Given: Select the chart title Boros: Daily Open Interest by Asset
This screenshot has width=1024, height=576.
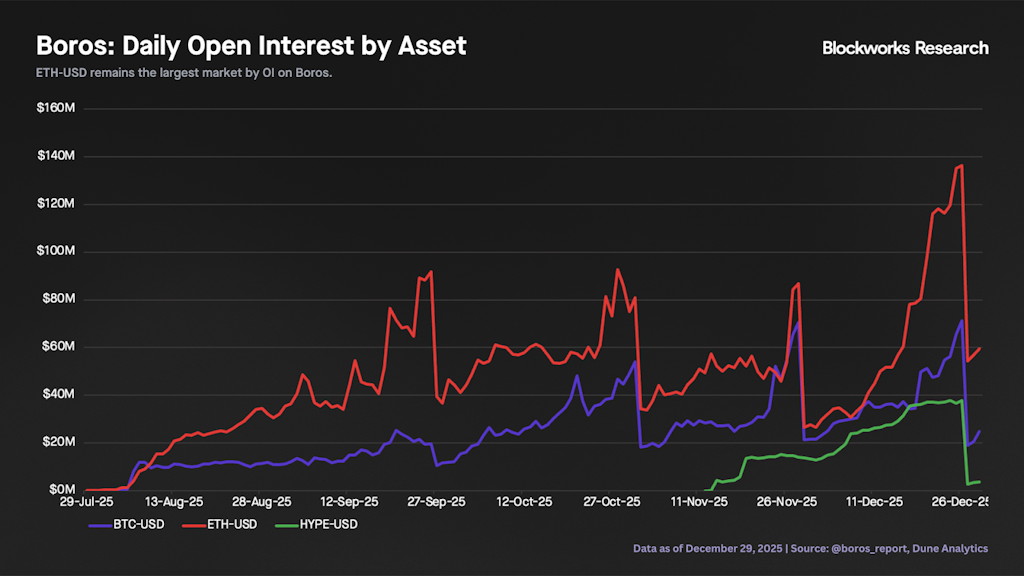Looking at the screenshot, I should pyautogui.click(x=251, y=46).
